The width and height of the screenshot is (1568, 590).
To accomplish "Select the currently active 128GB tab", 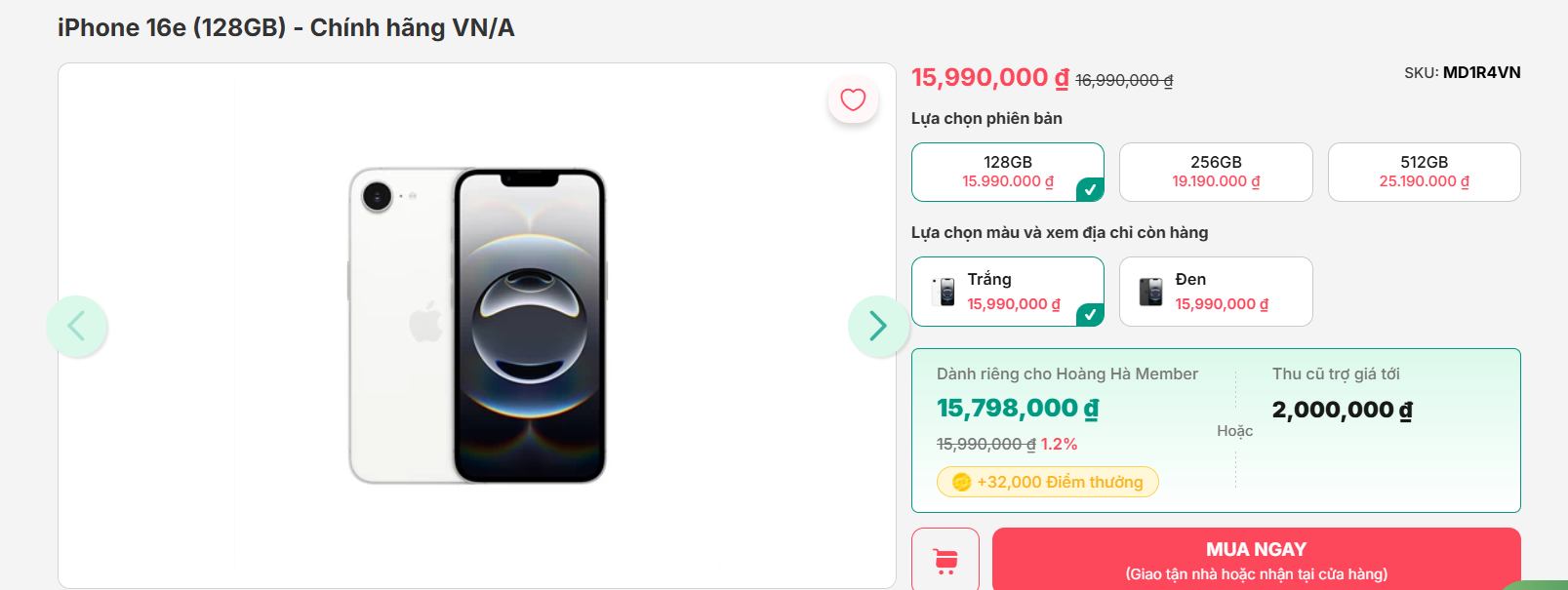I will pyautogui.click(x=1007, y=172).
